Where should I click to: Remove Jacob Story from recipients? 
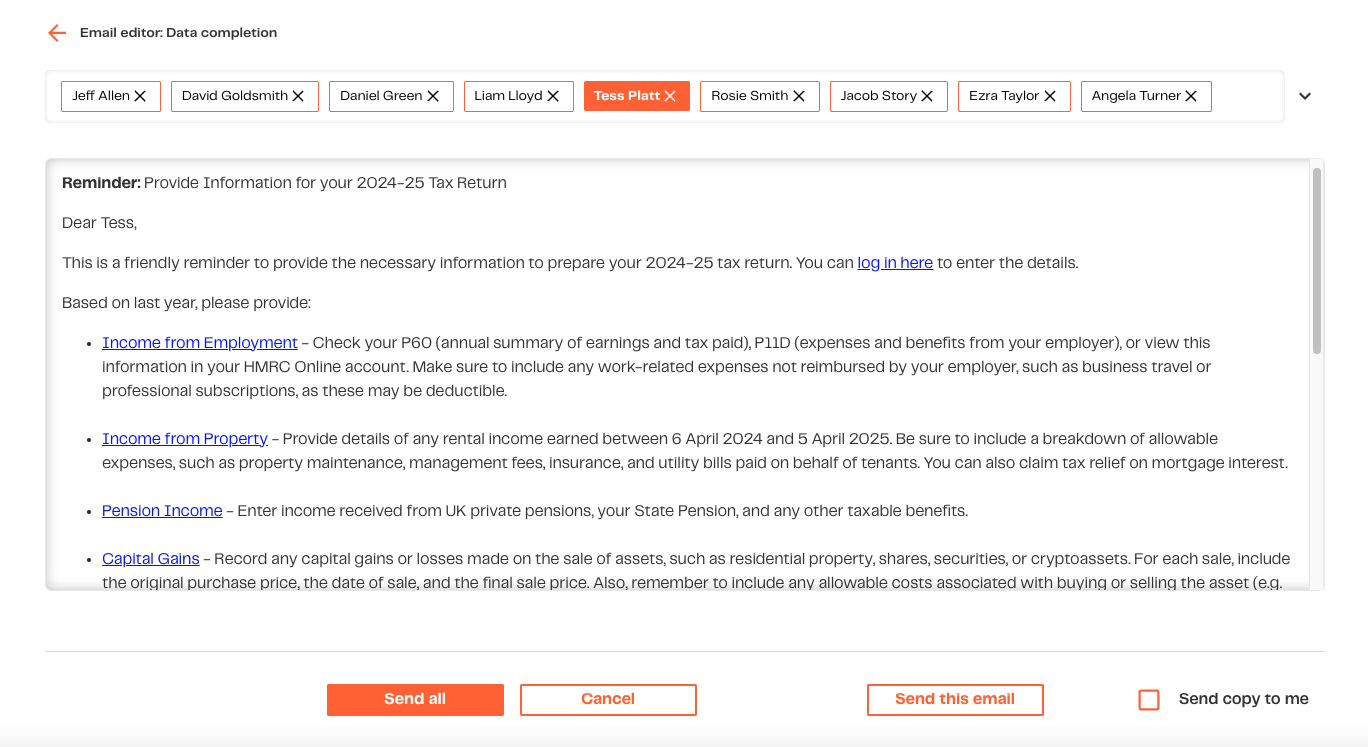click(927, 96)
